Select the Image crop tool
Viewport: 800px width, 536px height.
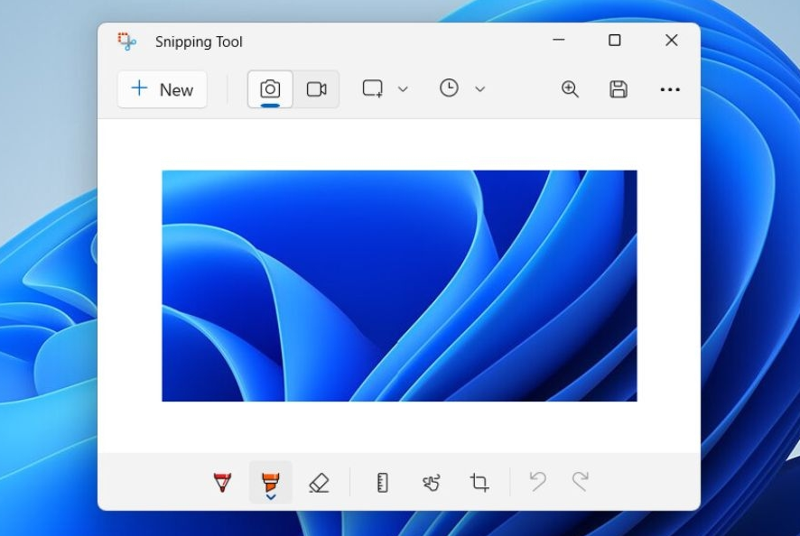click(x=479, y=482)
